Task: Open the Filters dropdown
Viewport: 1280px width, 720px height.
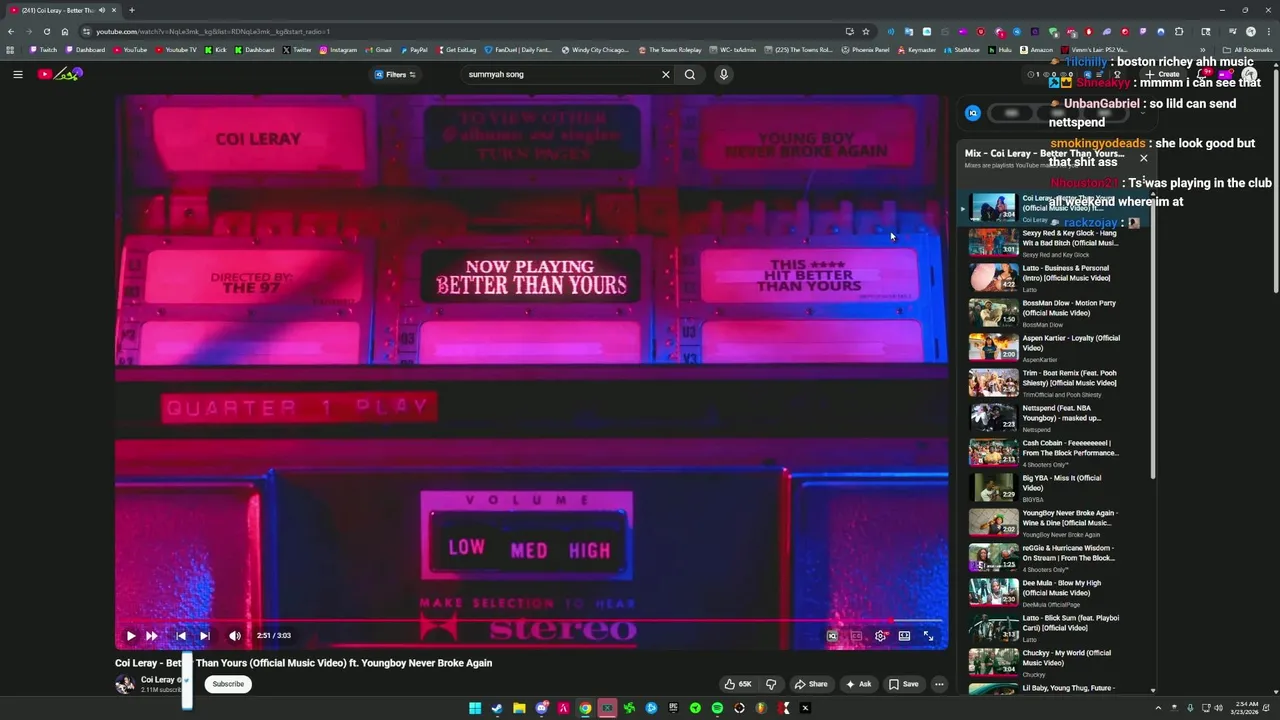Action: (395, 74)
